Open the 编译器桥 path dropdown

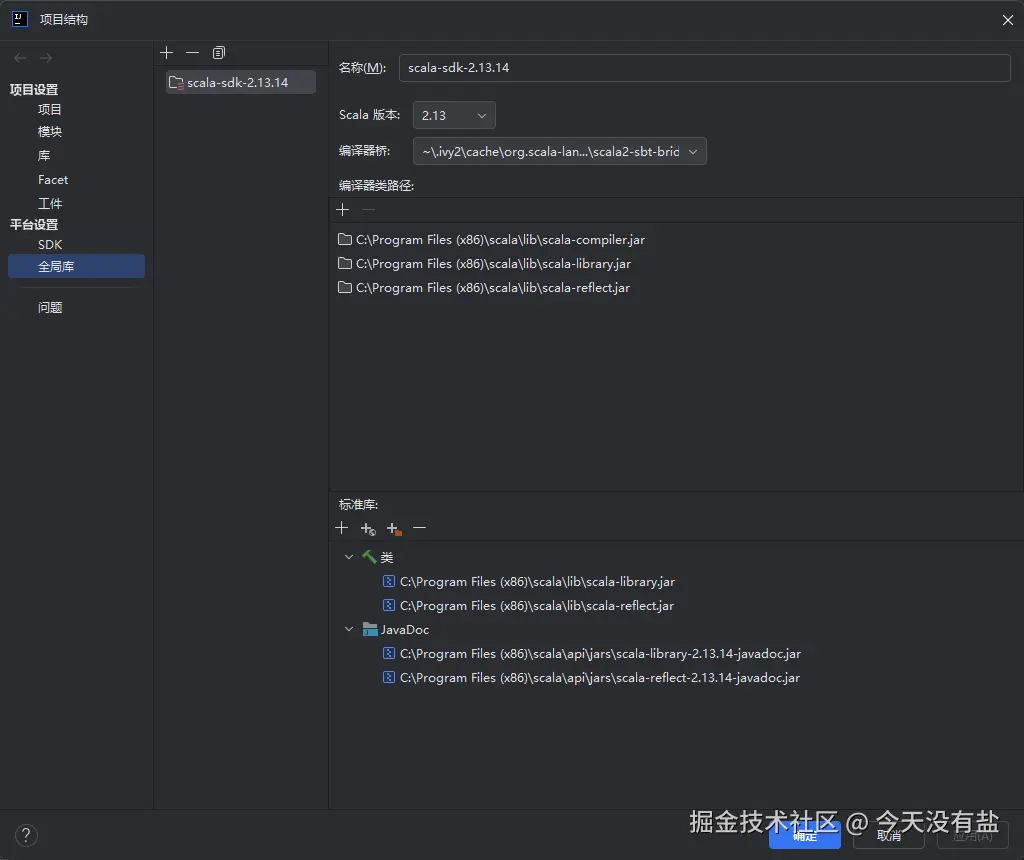click(x=692, y=150)
